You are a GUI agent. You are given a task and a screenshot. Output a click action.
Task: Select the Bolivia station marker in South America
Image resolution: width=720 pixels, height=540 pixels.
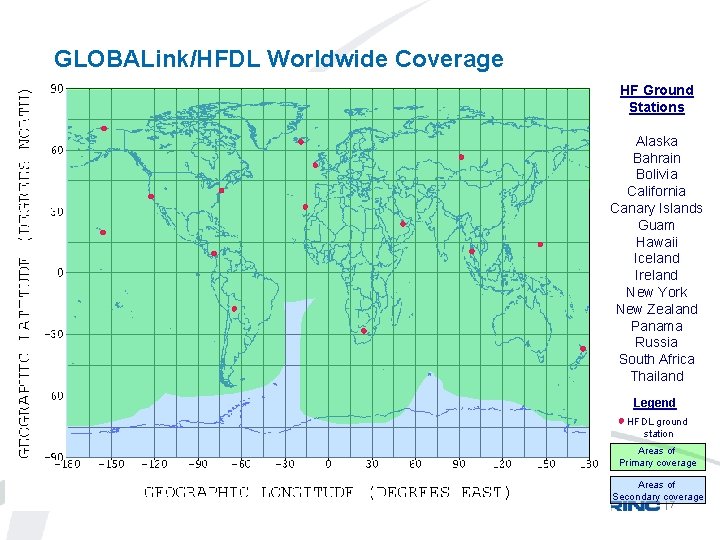pyautogui.click(x=234, y=309)
